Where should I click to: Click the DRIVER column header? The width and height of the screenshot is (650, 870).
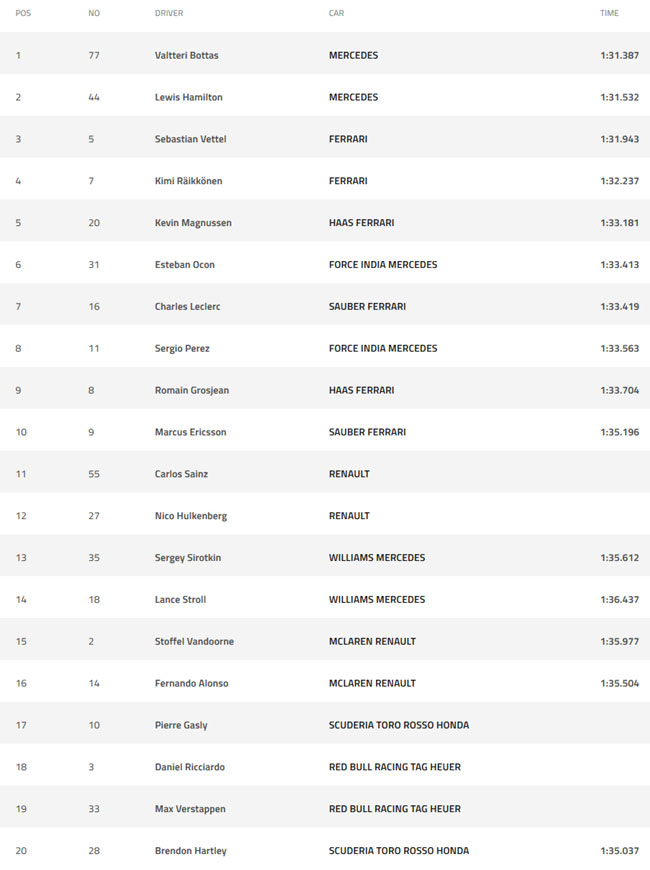tap(169, 13)
